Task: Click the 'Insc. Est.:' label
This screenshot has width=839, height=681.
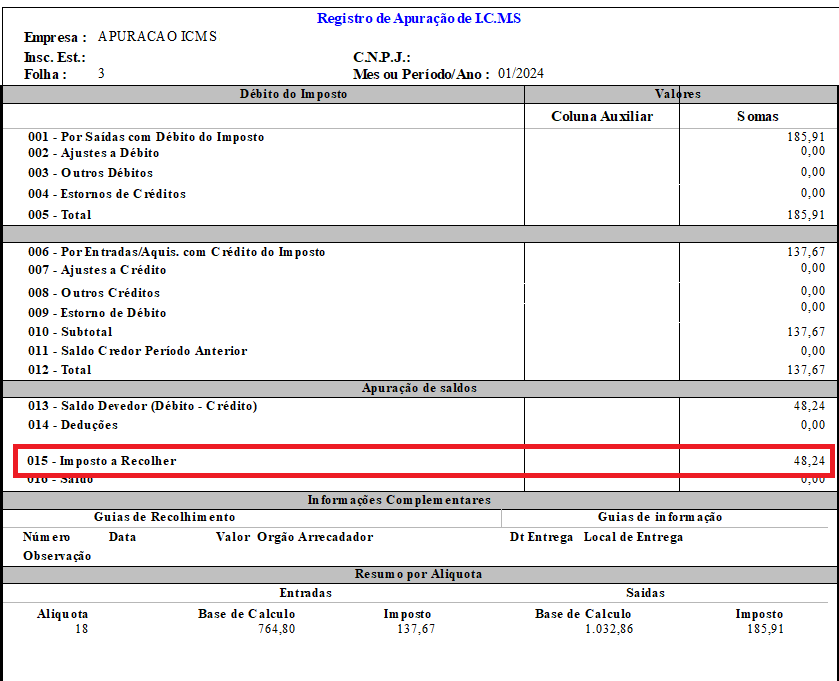Action: coord(55,57)
